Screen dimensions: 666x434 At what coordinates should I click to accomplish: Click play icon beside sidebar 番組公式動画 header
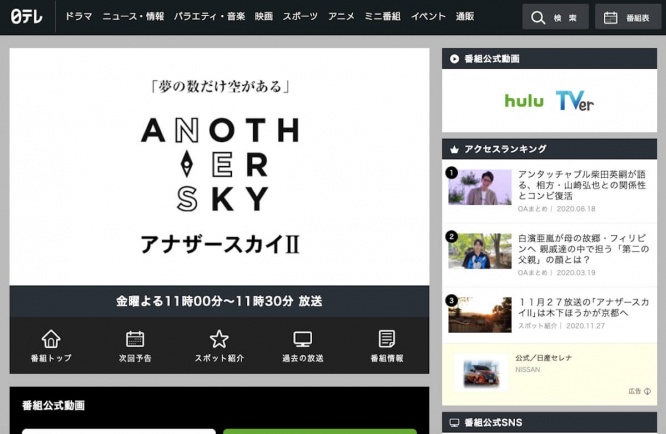pos(454,59)
